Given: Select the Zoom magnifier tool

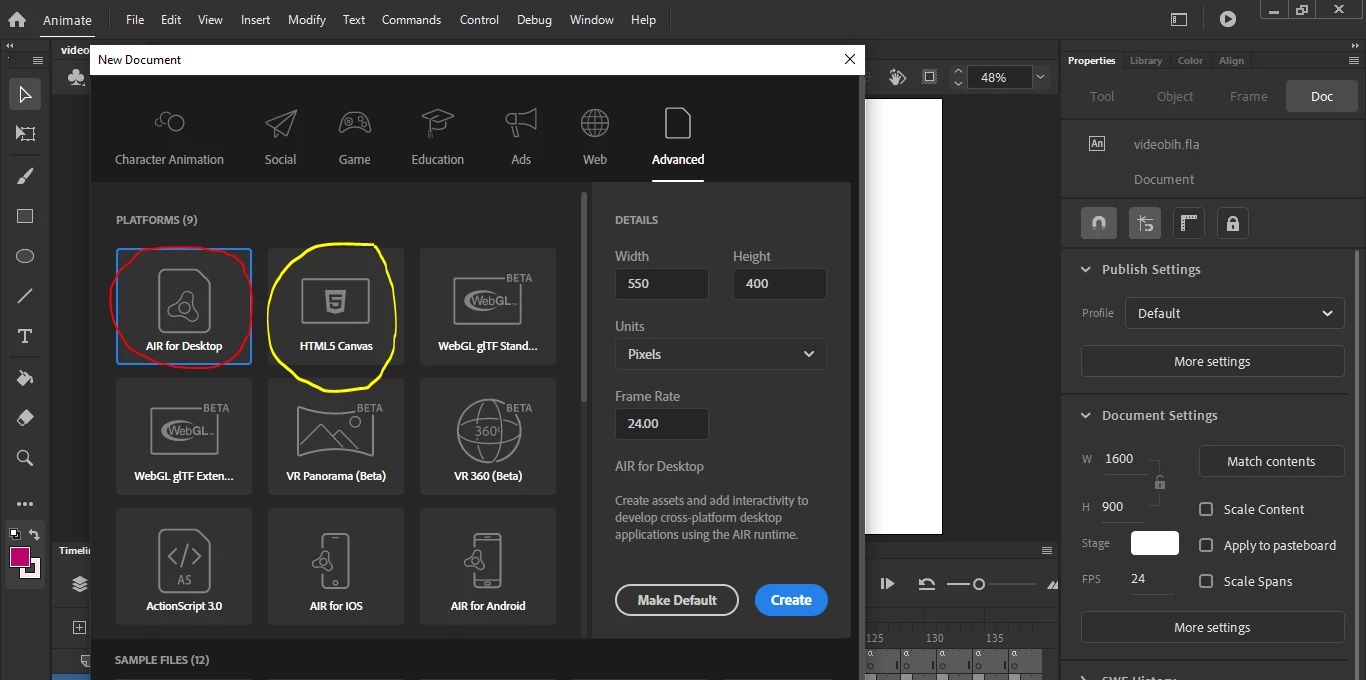Looking at the screenshot, I should coord(25,458).
